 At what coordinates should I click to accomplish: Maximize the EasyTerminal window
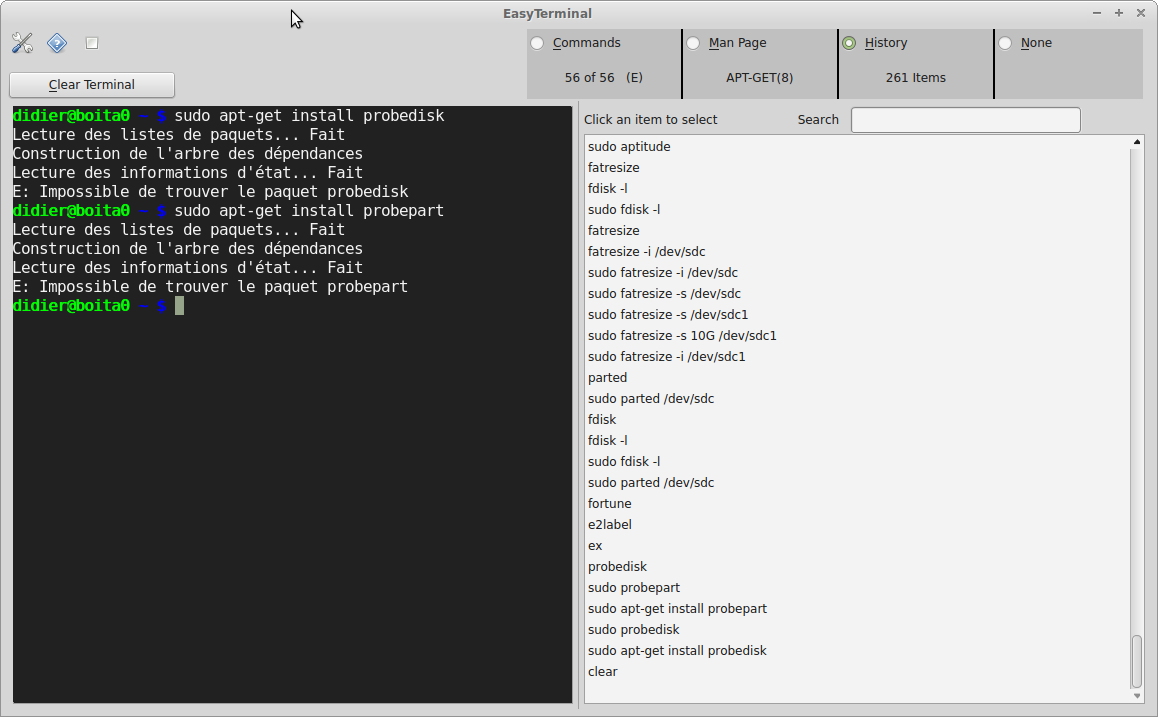[x=1119, y=13]
